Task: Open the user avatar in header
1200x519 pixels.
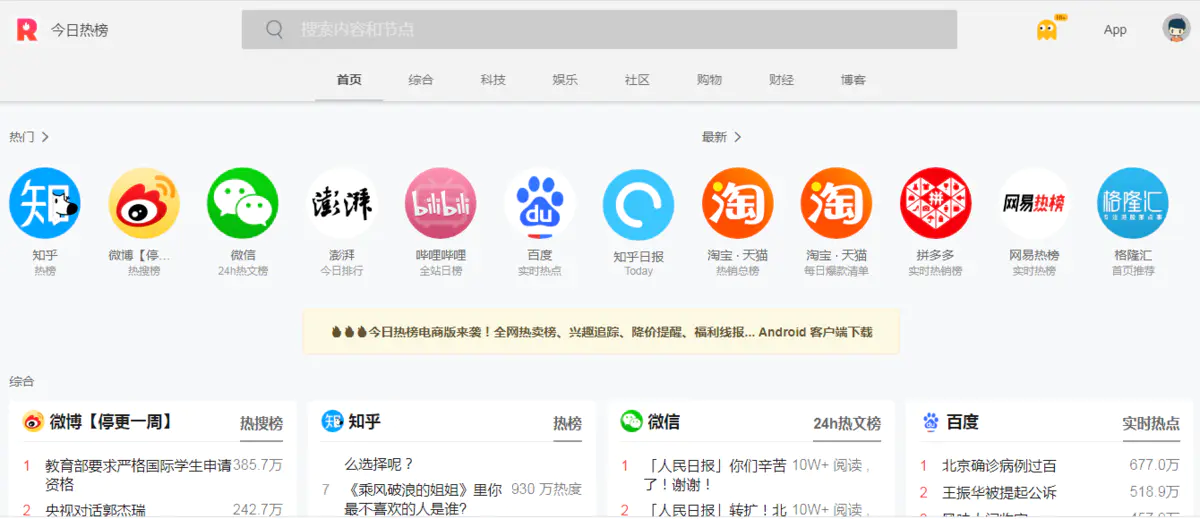Action: (x=1174, y=29)
